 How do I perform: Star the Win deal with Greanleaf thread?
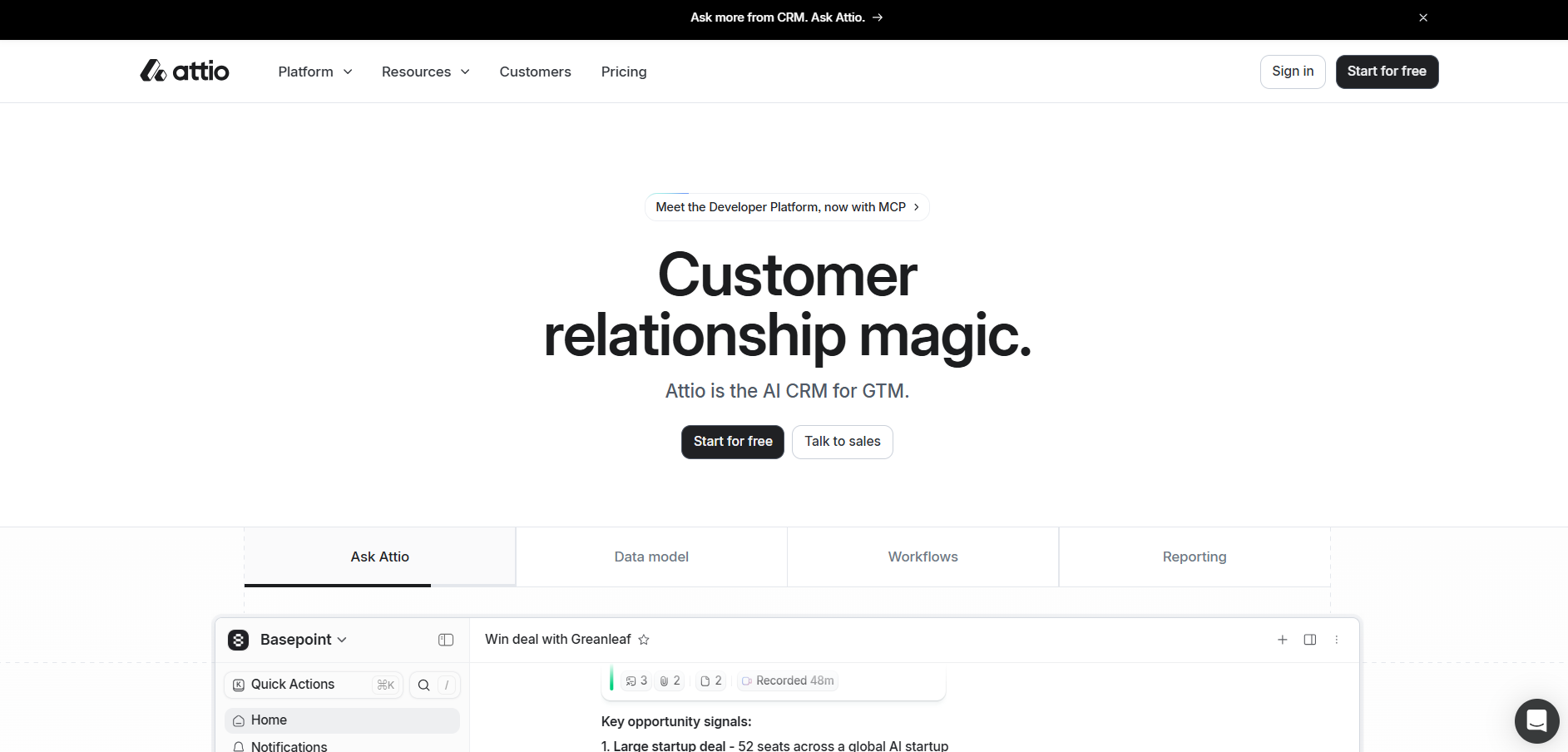tap(644, 640)
